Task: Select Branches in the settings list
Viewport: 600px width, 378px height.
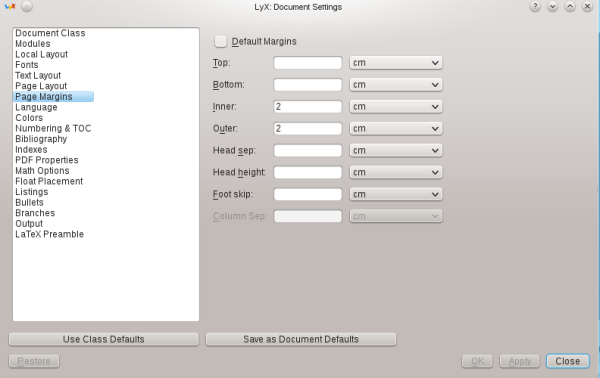Action: pyautogui.click(x=35, y=213)
